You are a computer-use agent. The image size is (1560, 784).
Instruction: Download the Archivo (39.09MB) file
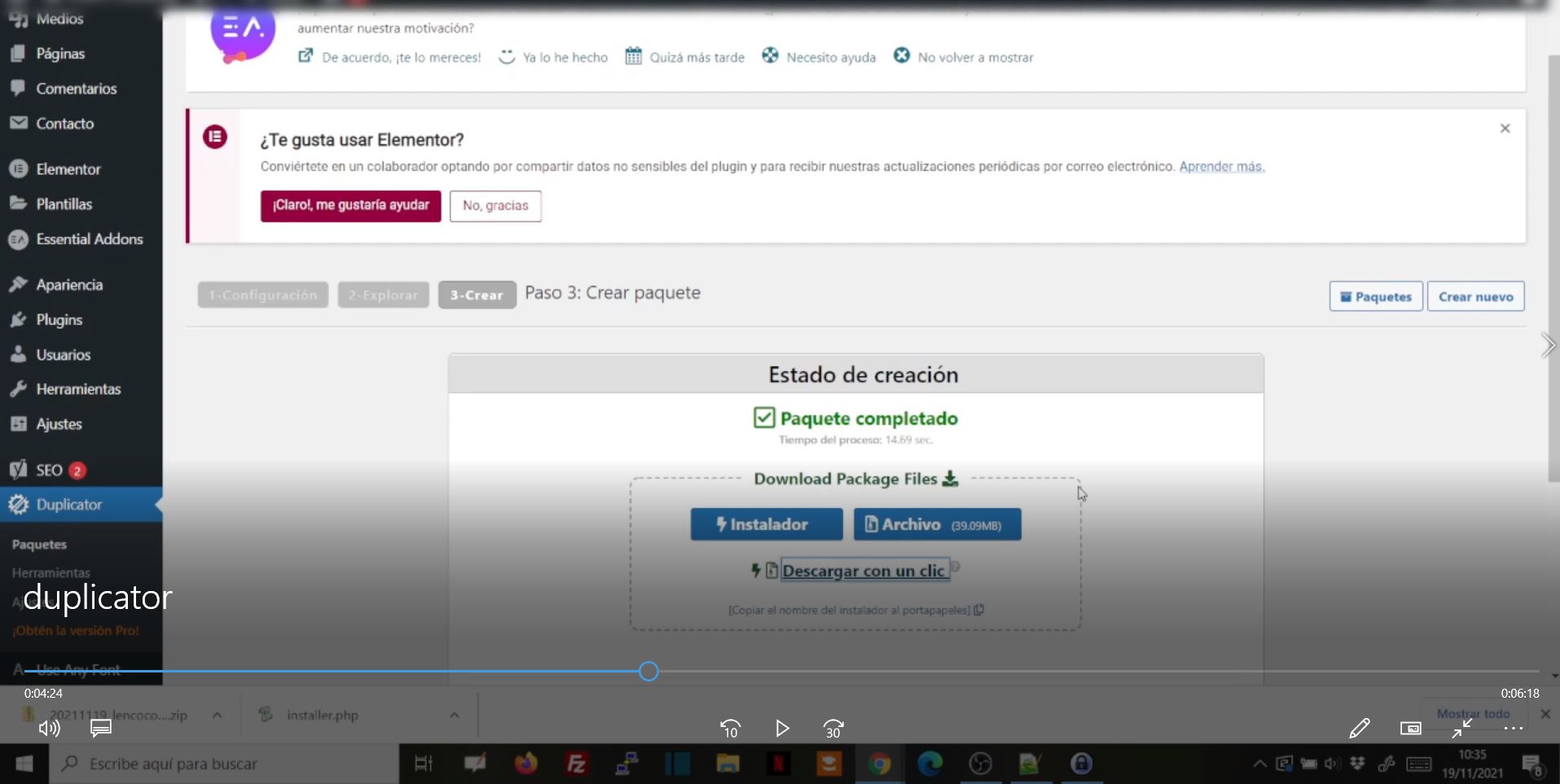[x=937, y=524]
